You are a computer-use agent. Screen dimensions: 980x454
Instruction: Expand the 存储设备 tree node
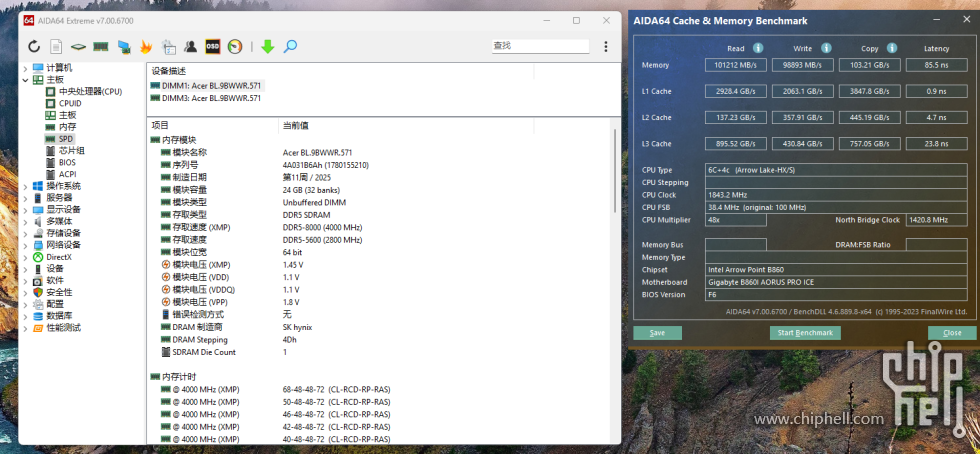point(25,233)
